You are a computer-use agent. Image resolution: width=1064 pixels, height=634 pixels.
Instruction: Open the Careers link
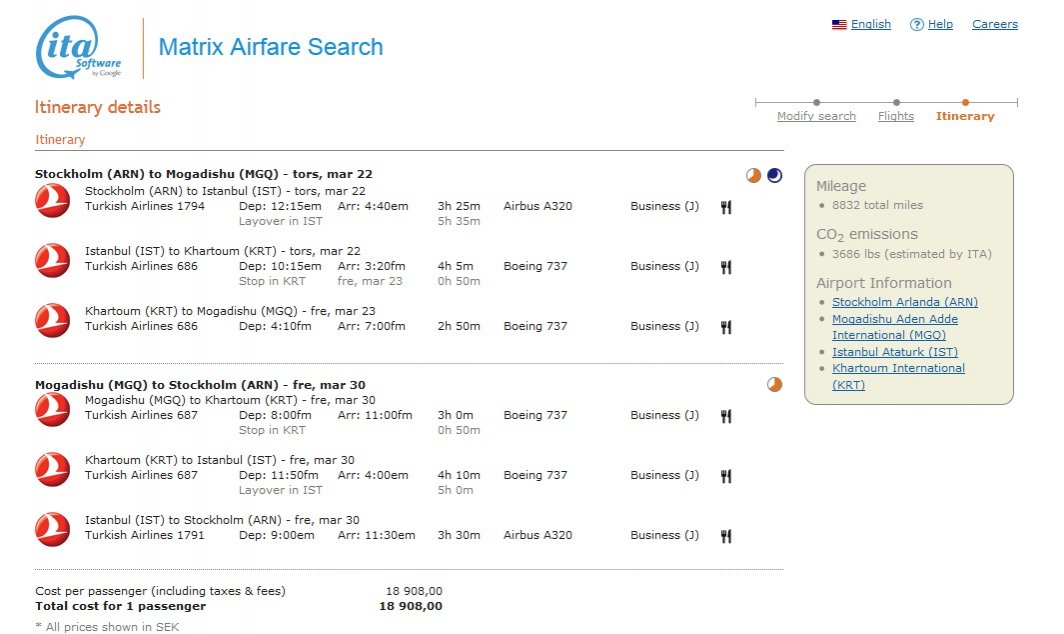pos(995,24)
